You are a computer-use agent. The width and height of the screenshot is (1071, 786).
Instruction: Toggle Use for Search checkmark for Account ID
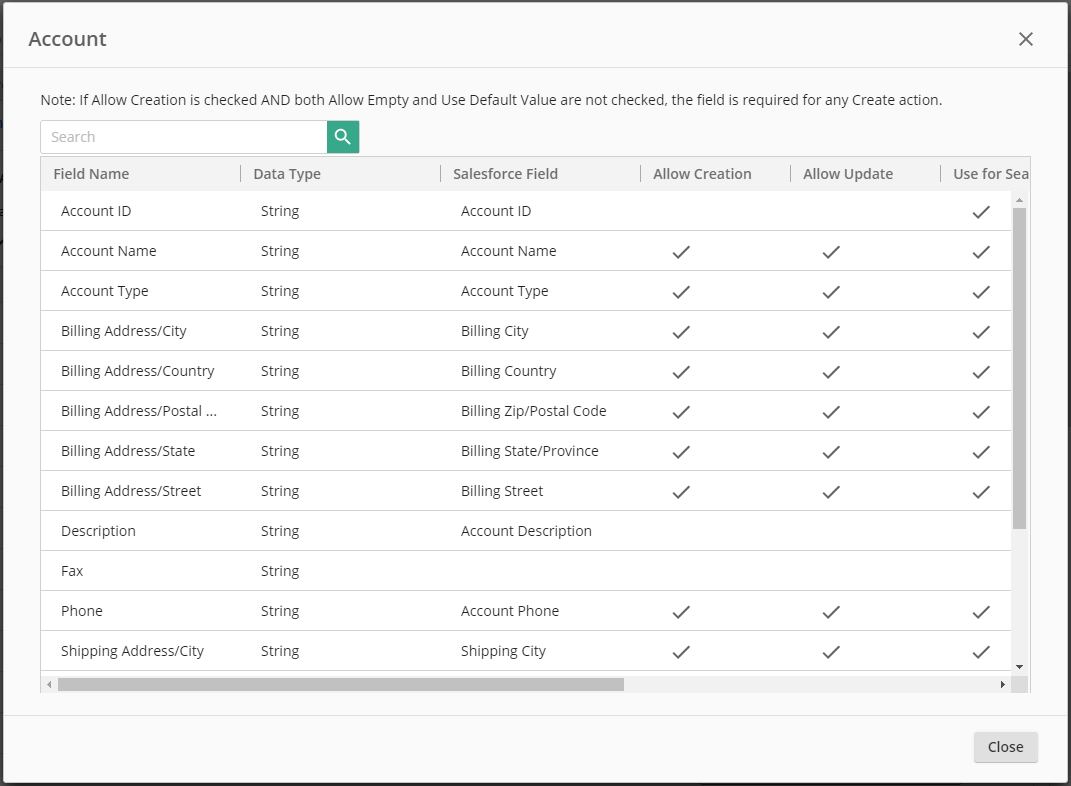(981, 212)
